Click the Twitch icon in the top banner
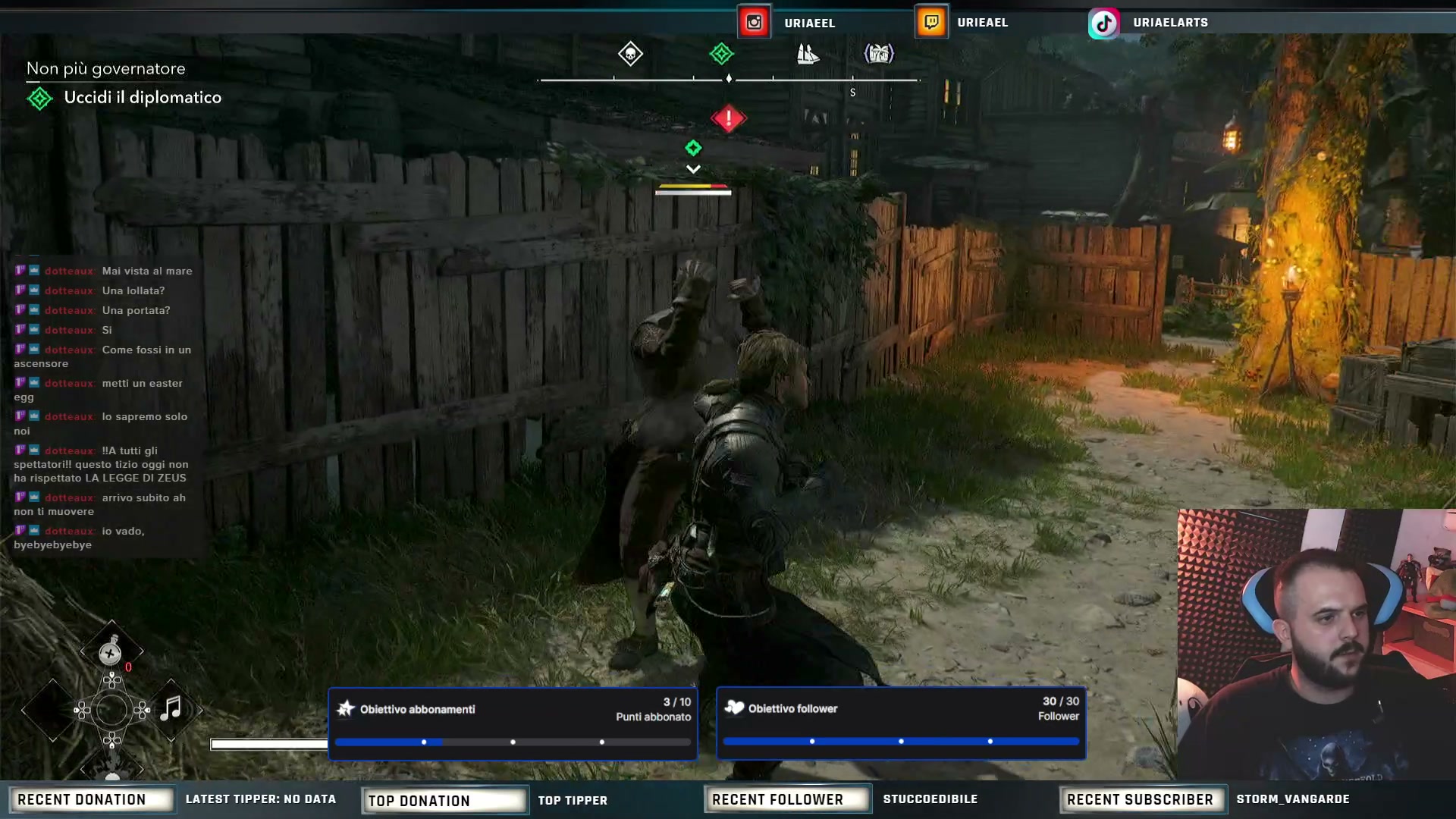Screen dimensions: 1456x819 (931, 22)
